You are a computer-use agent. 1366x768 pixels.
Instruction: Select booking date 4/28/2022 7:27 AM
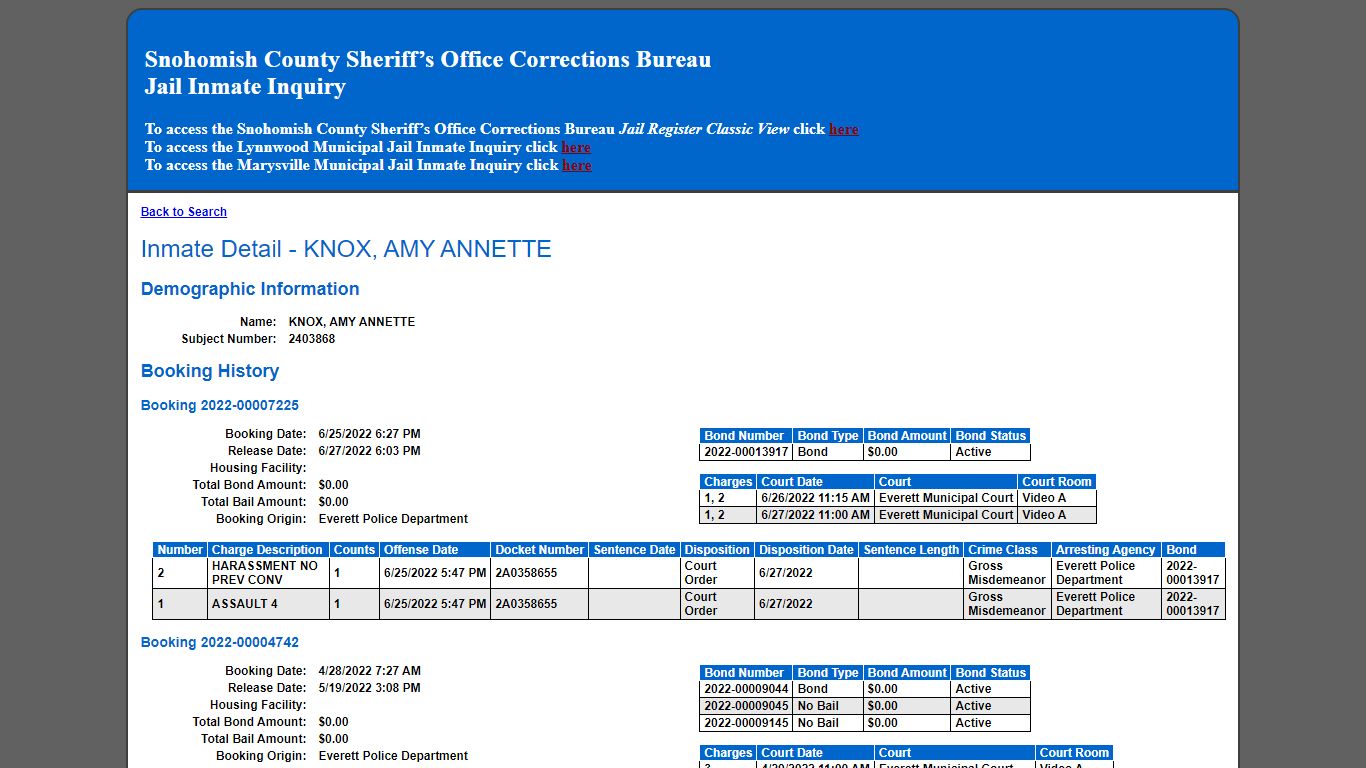[369, 671]
